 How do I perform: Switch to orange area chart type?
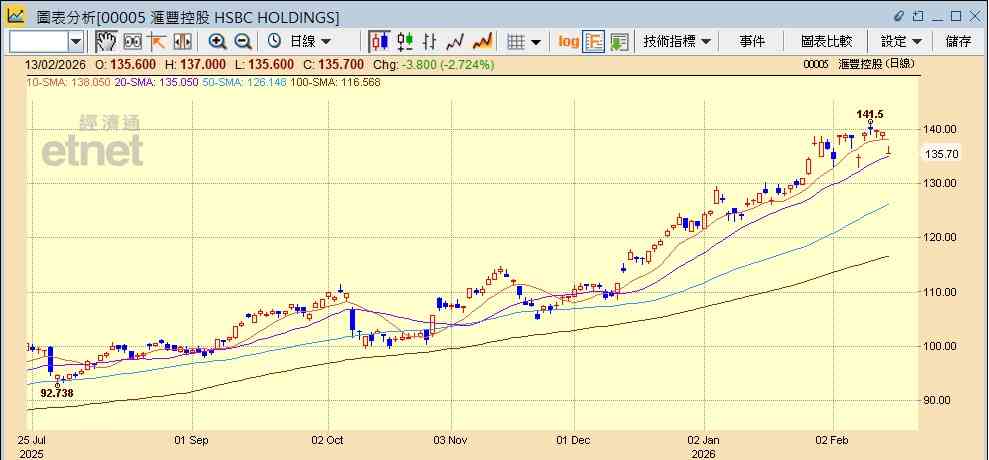click(x=483, y=42)
